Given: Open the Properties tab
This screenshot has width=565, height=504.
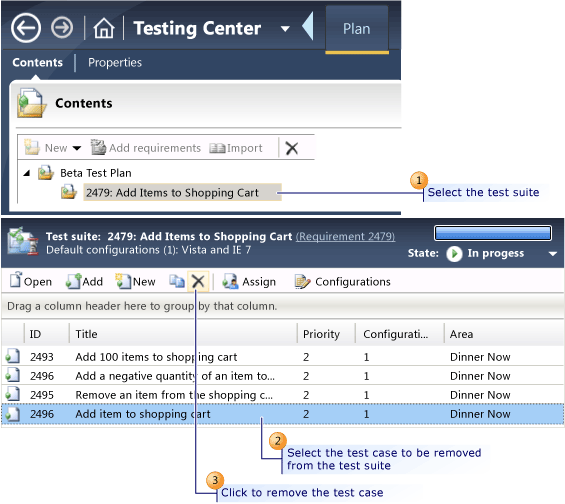Looking at the screenshot, I should [115, 62].
